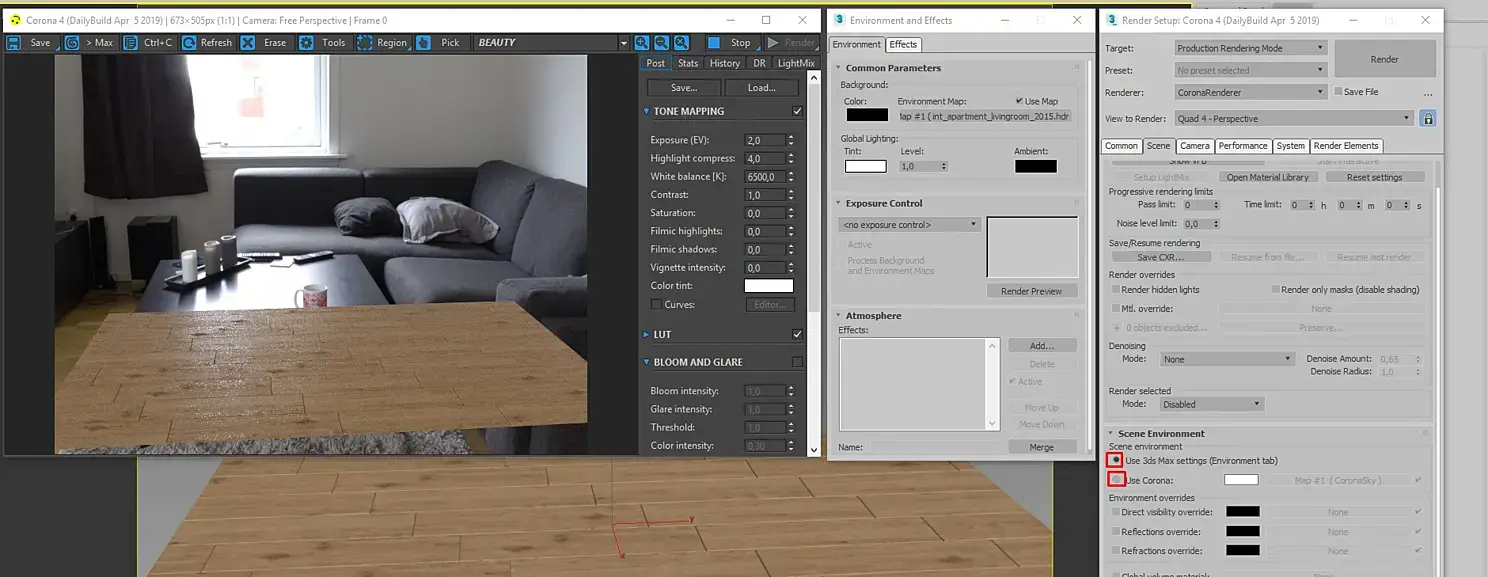Click the Load... button in Post tab
This screenshot has width=1488, height=577.
[x=762, y=88]
